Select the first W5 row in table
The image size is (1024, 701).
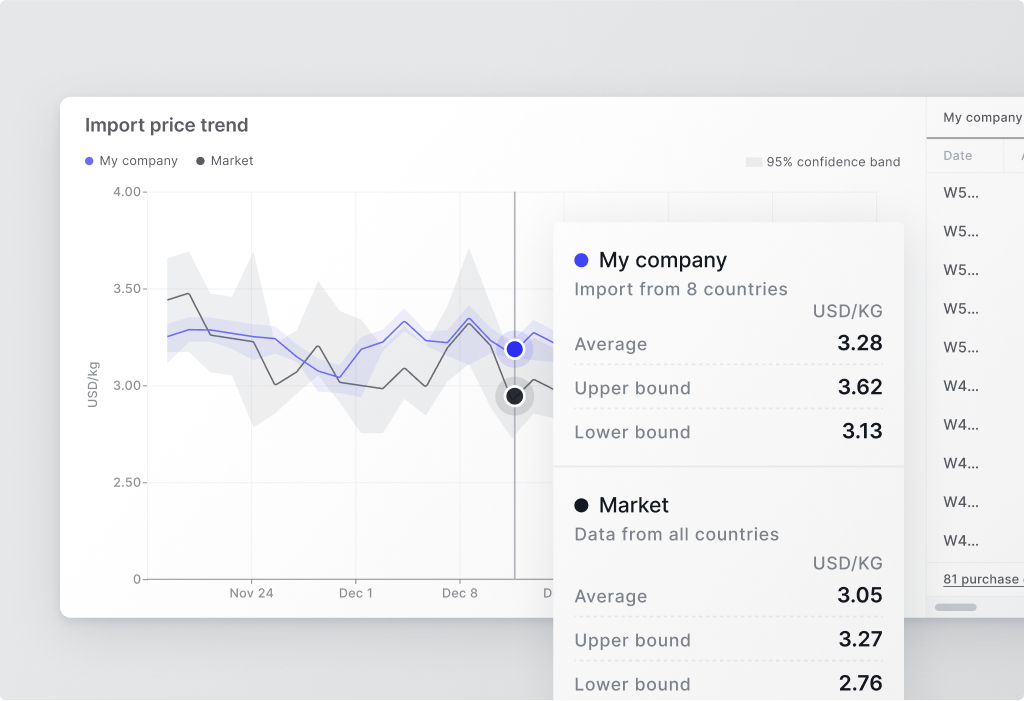click(x=961, y=193)
